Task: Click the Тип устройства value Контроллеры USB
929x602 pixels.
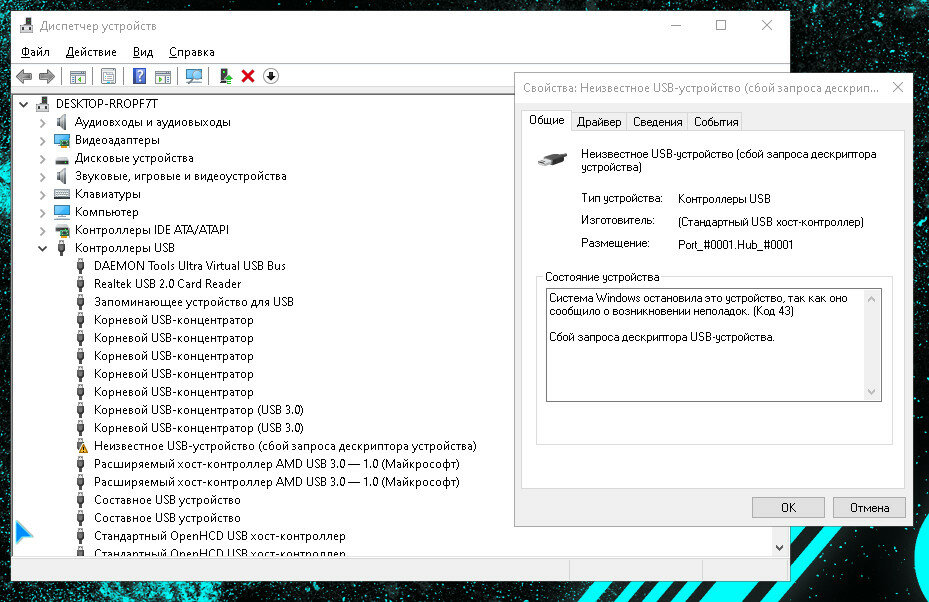Action: tap(724, 199)
